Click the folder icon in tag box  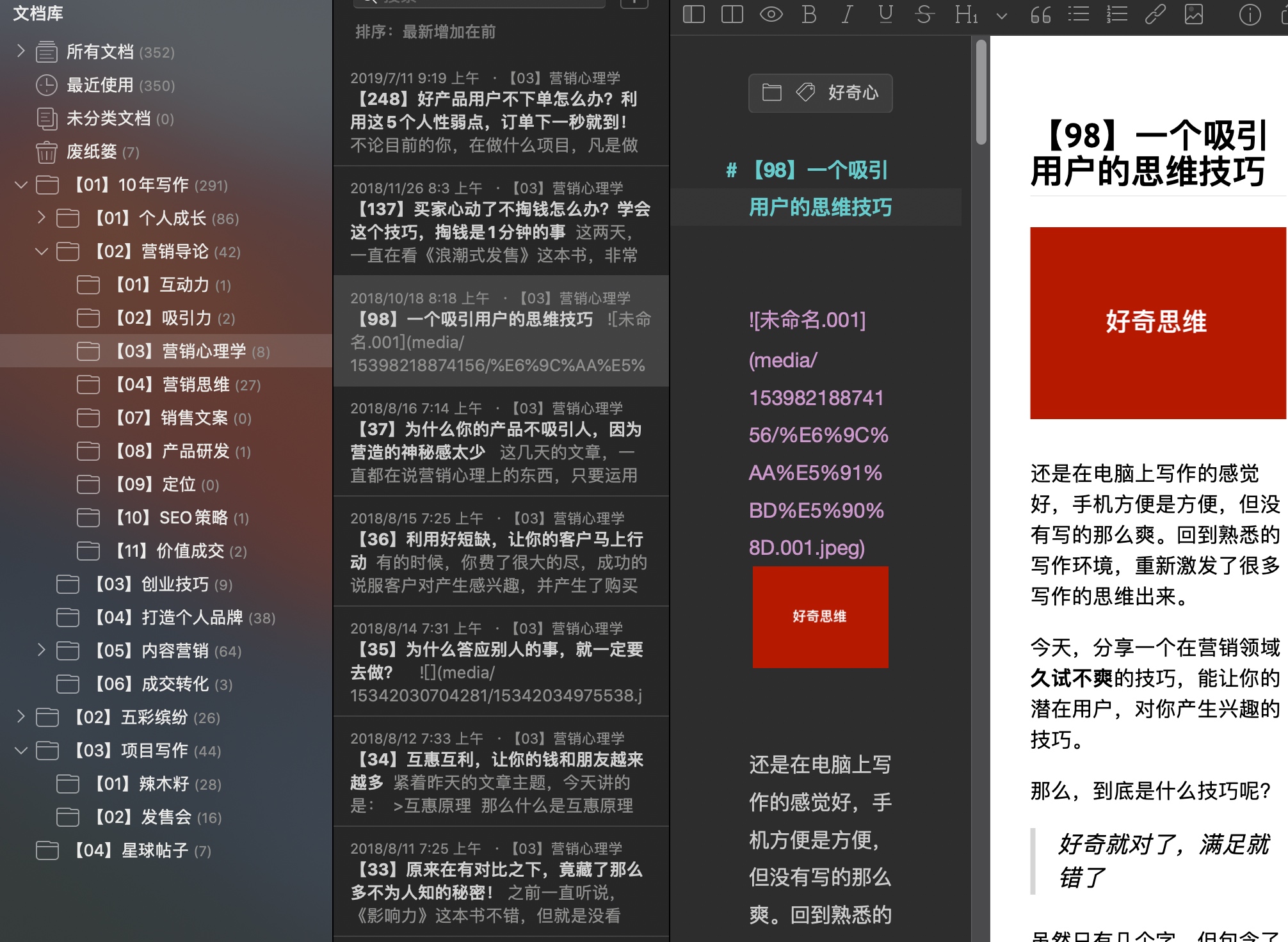pos(771,93)
